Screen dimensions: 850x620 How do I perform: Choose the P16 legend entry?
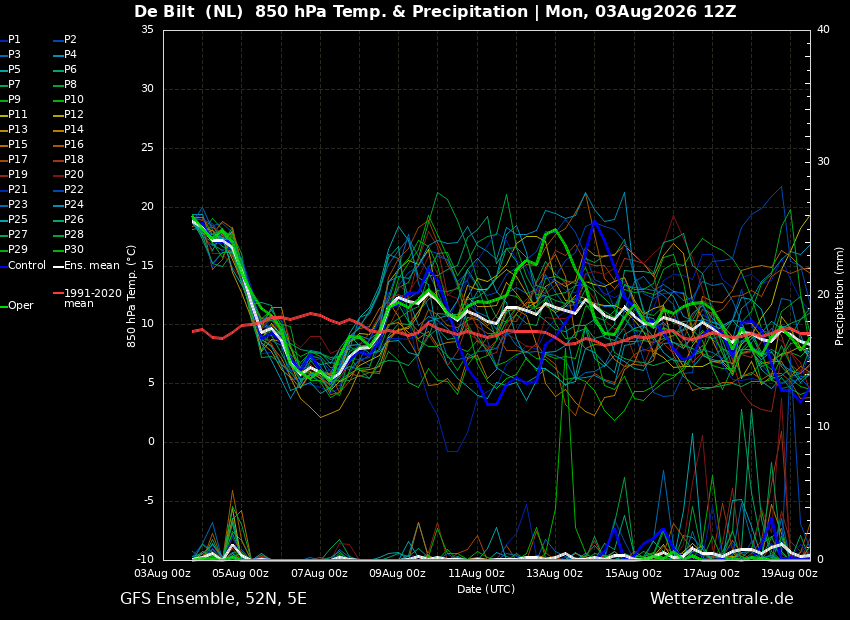click(x=74, y=145)
